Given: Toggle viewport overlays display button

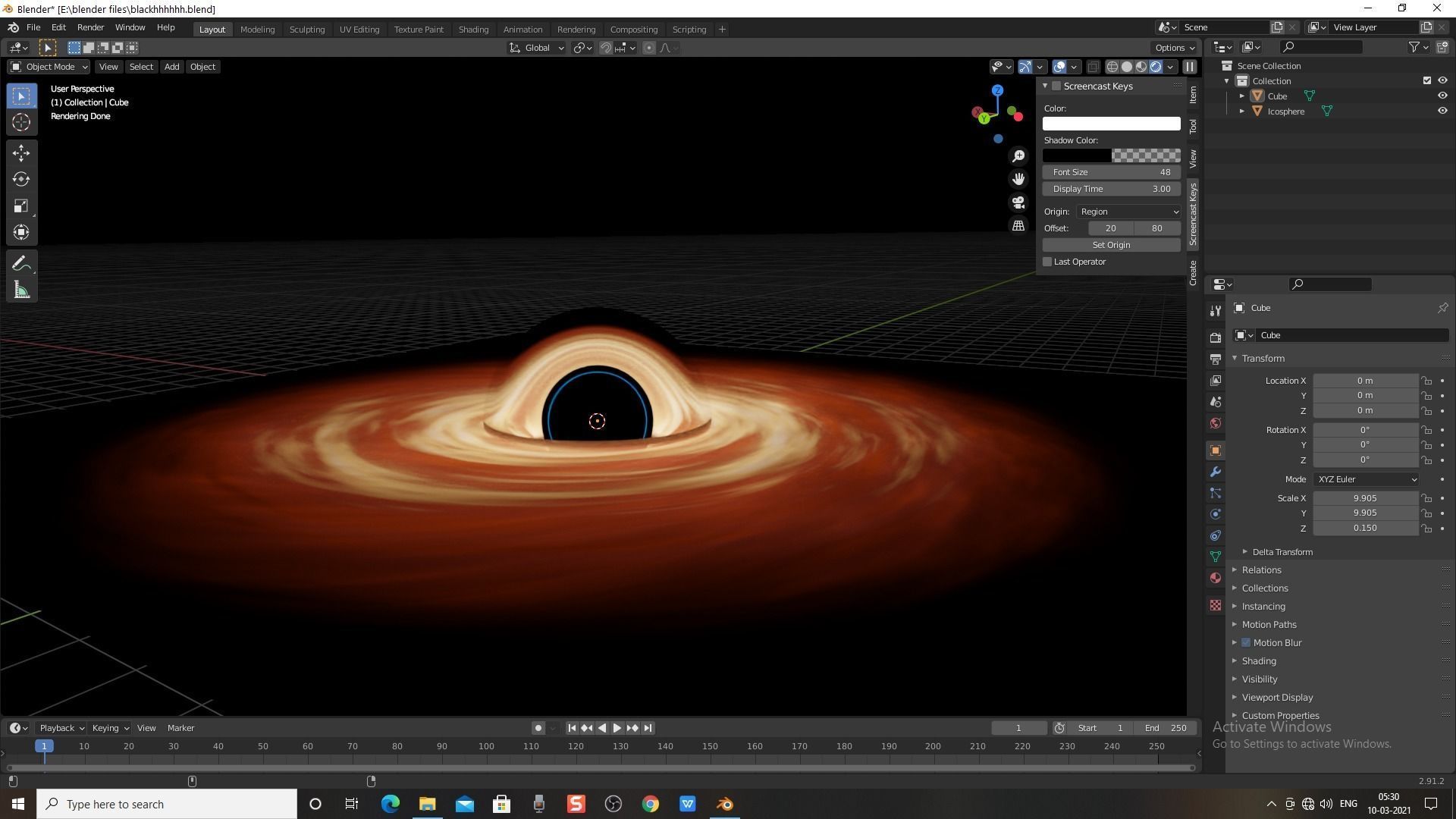Looking at the screenshot, I should click(x=1060, y=67).
